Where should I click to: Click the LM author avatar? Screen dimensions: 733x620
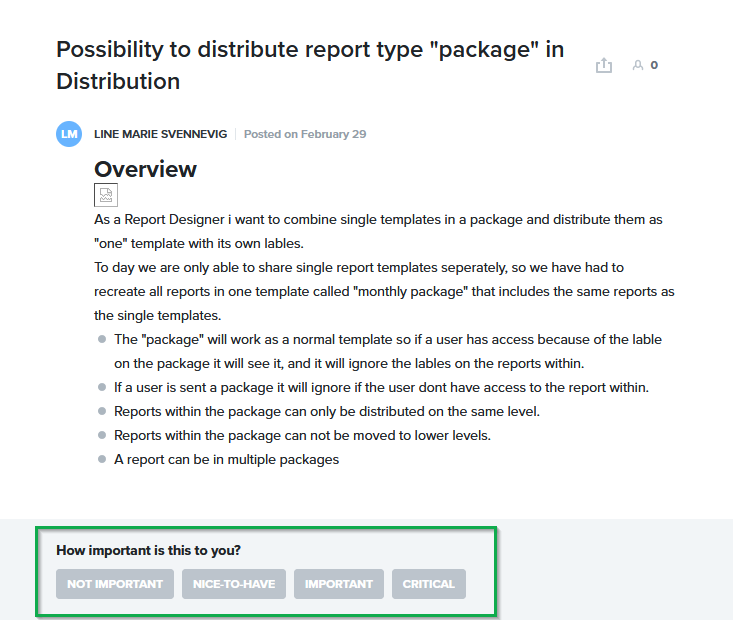69,134
